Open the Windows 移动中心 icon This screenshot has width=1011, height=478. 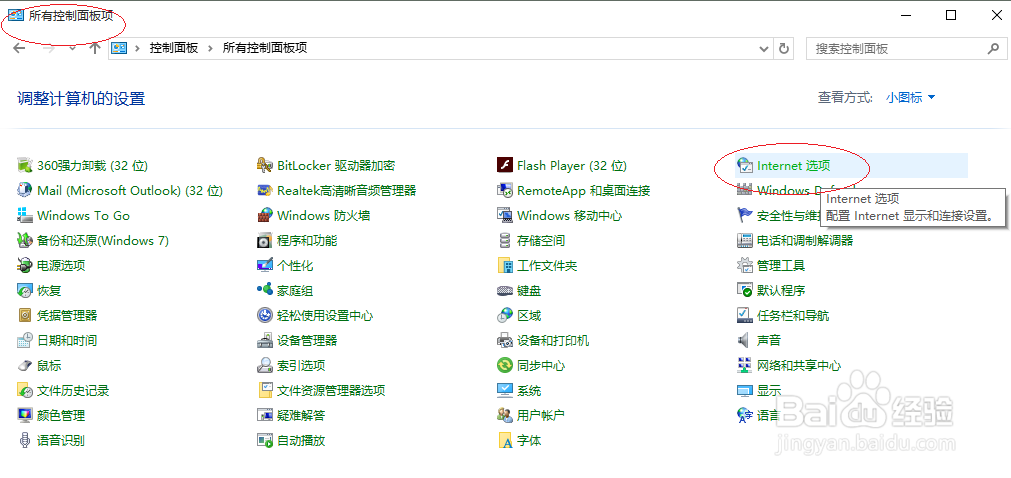click(504, 215)
